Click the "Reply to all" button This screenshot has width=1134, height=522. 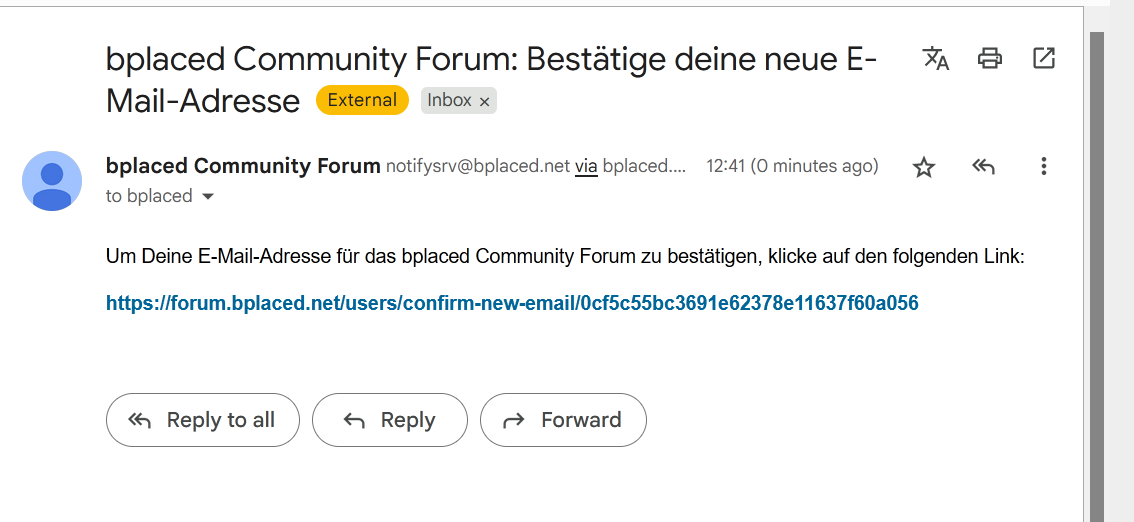tap(202, 420)
